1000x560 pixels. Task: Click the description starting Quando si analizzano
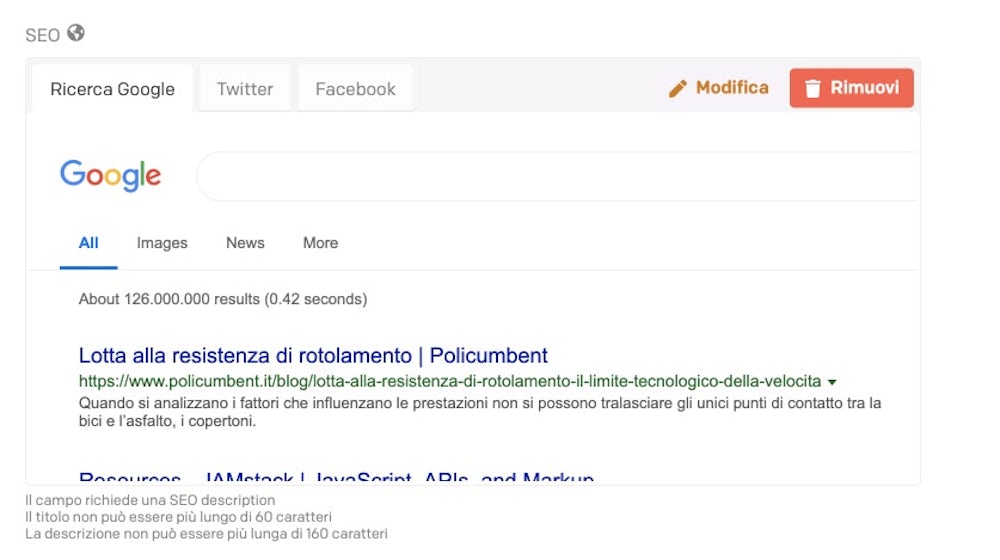click(x=480, y=412)
